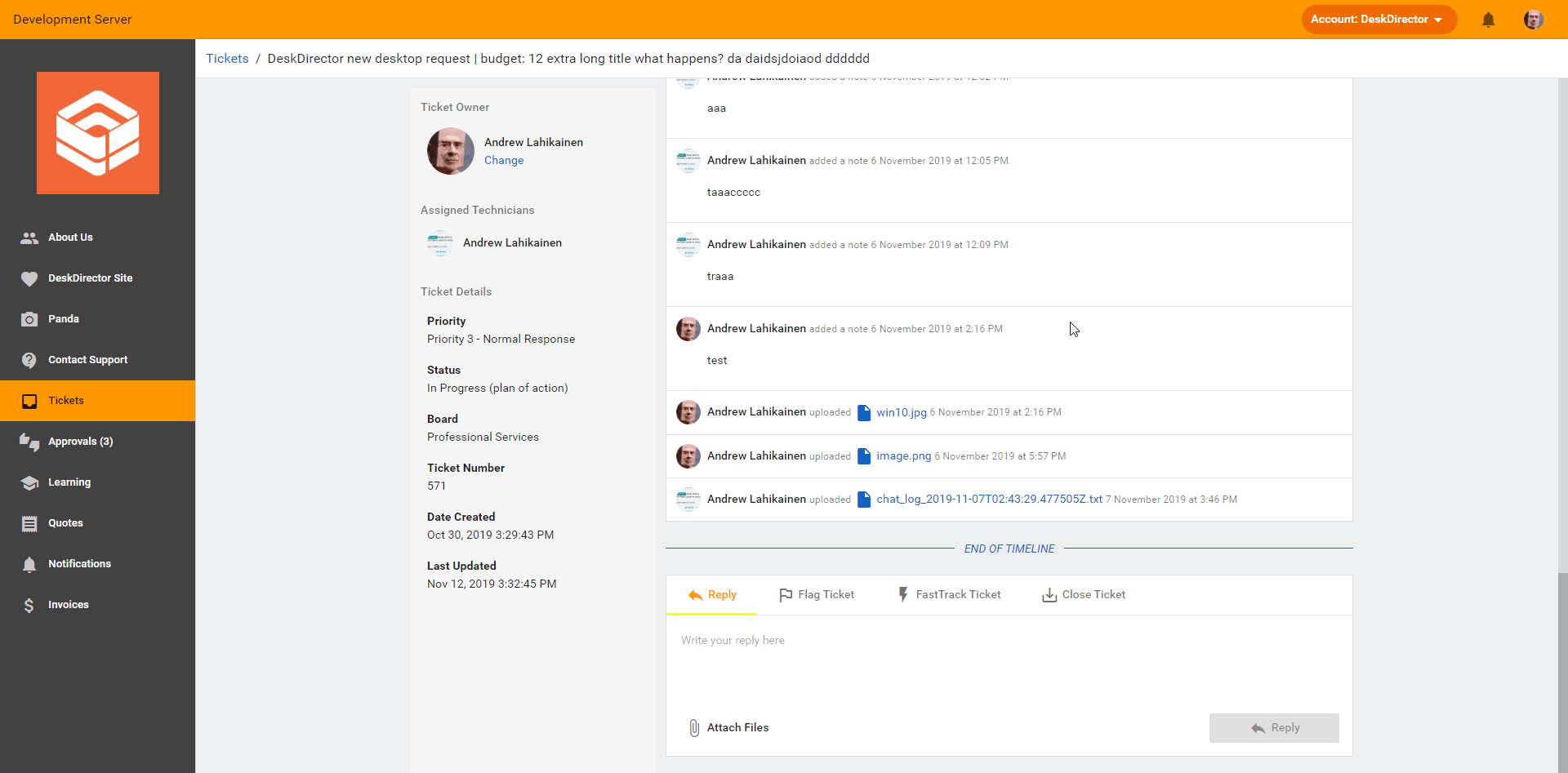Click the Attach Files button

[x=728, y=727]
